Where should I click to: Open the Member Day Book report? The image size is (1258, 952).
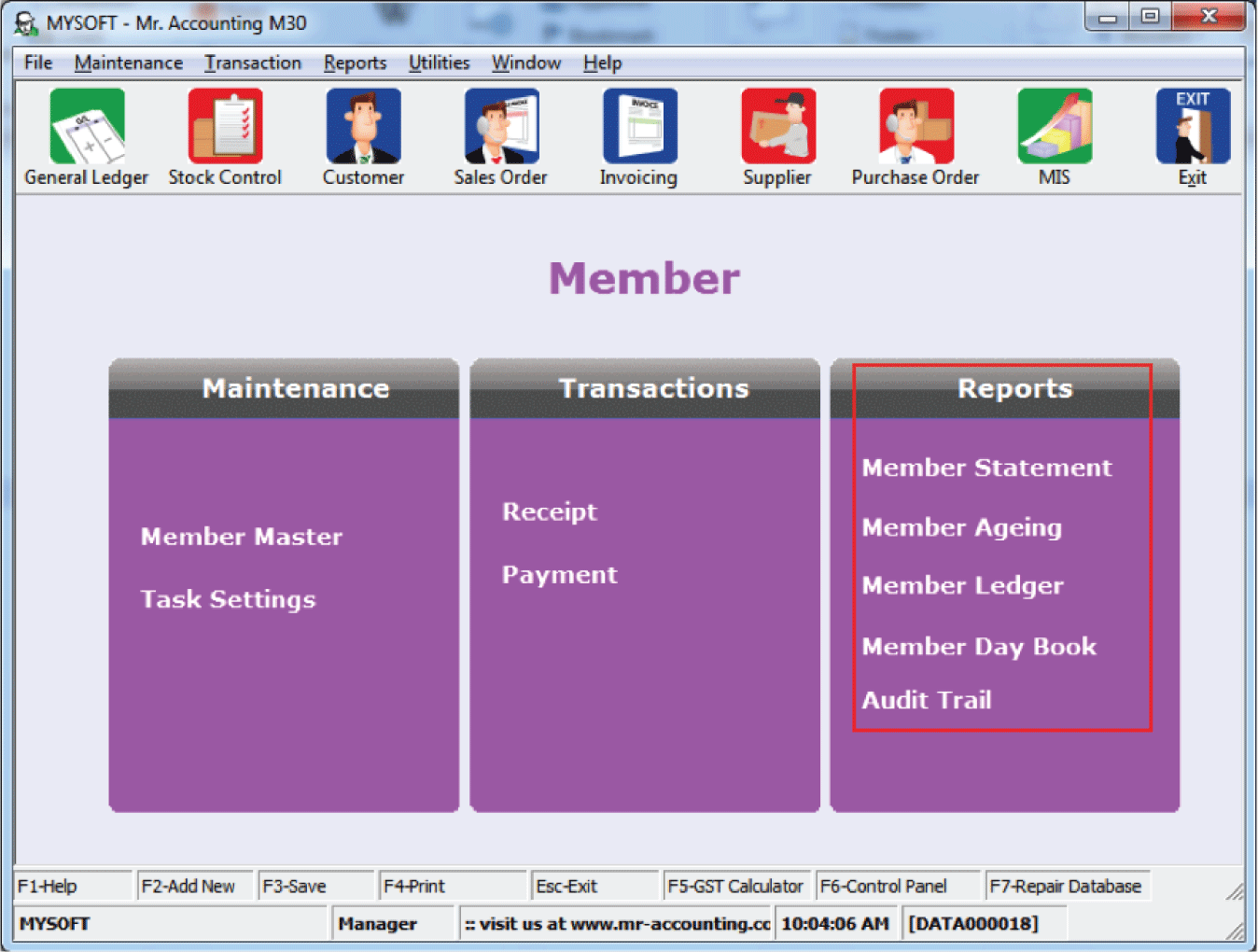(979, 647)
